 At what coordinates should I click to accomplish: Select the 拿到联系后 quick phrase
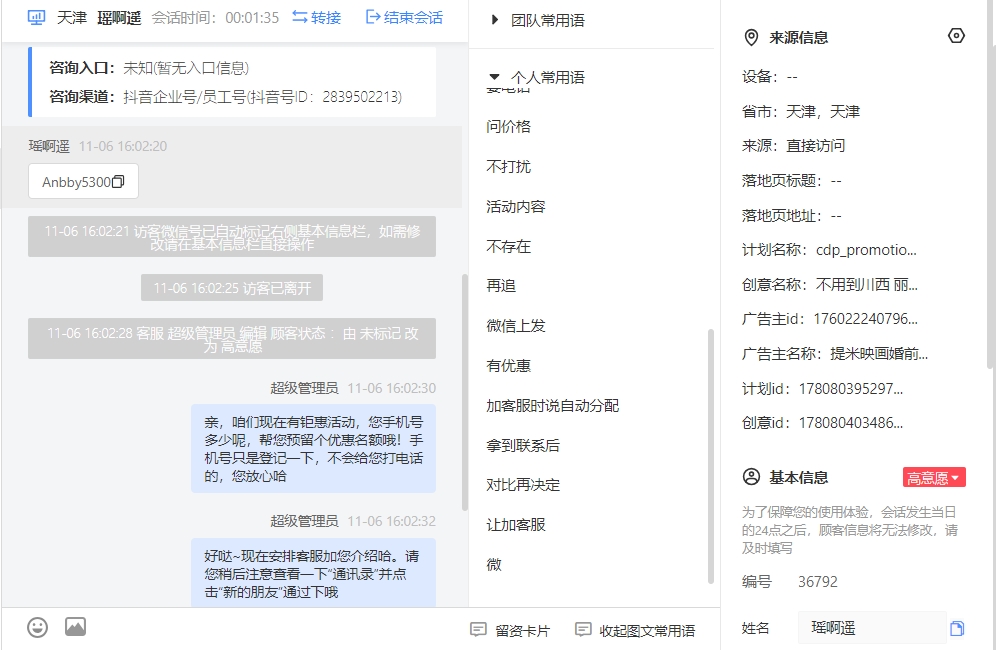(x=523, y=445)
